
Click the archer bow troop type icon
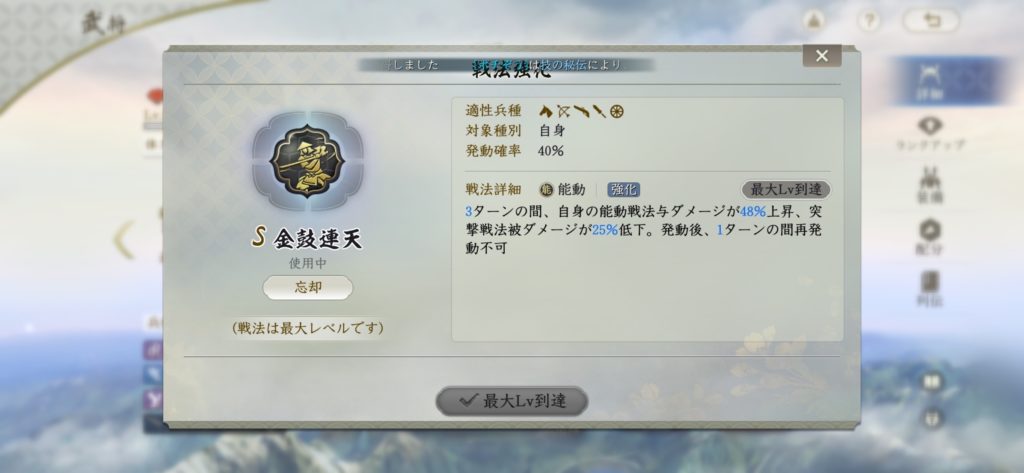[x=564, y=112]
